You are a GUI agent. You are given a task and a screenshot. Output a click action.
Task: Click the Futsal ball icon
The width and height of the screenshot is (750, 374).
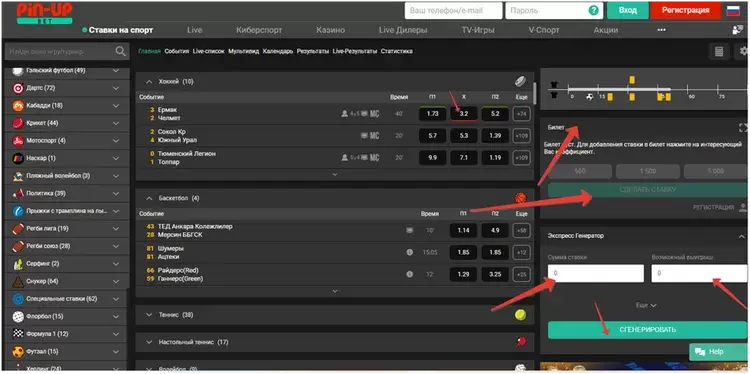pyautogui.click(x=18, y=352)
